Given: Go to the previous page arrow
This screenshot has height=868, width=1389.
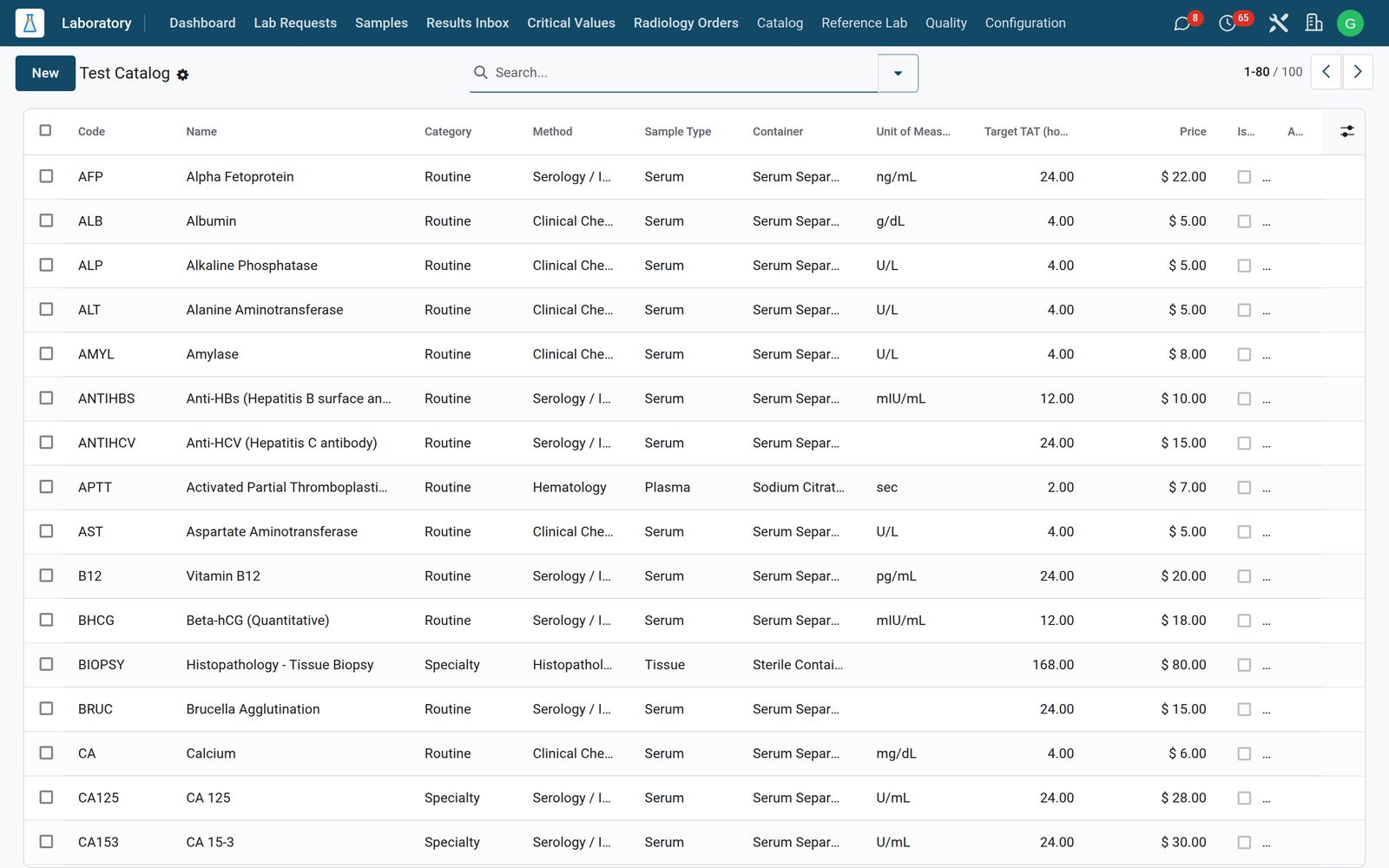Looking at the screenshot, I should (x=1326, y=72).
